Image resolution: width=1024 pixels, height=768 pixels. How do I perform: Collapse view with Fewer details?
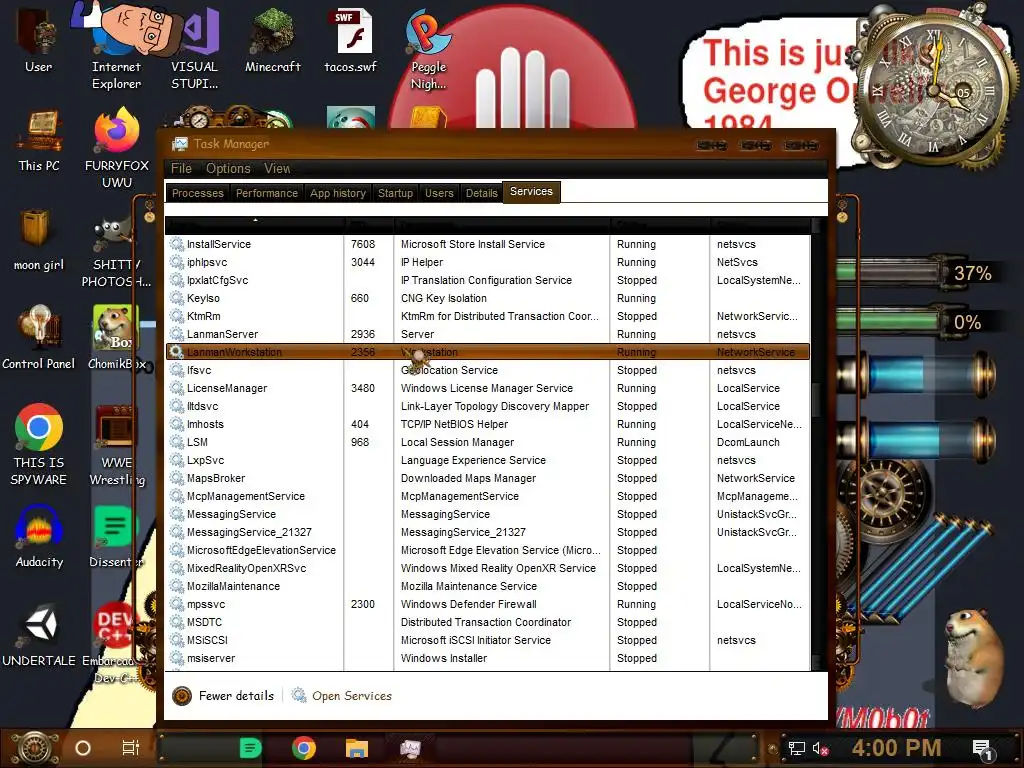point(223,696)
